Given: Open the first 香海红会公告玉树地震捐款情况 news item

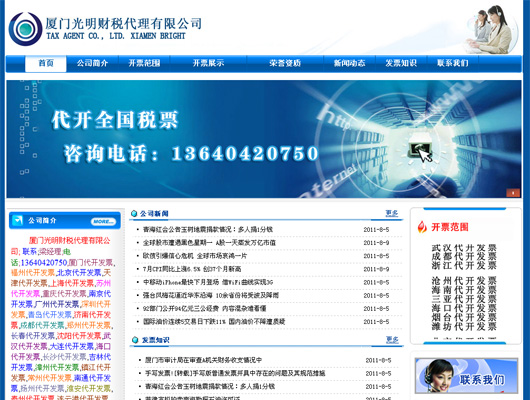Looking at the screenshot, I should click(208, 229).
